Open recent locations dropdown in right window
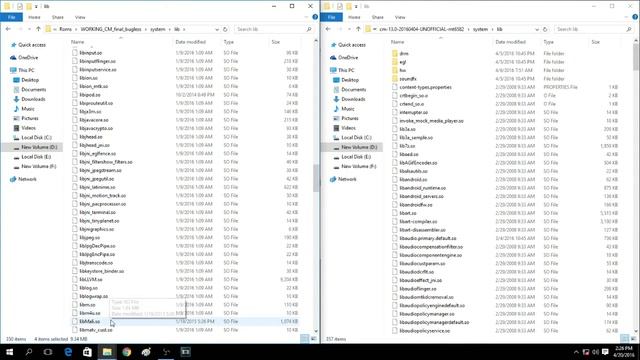The height and width of the screenshot is (360, 640). [349, 29]
